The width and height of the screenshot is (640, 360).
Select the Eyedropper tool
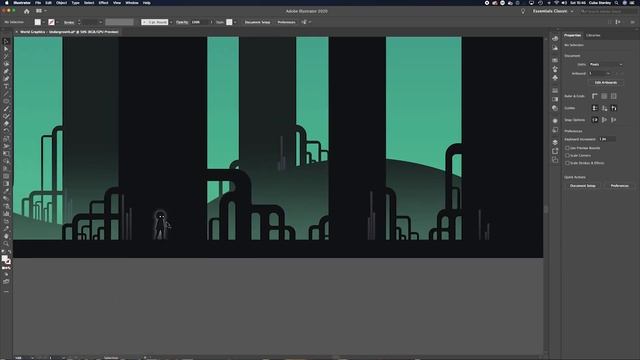coord(6,191)
